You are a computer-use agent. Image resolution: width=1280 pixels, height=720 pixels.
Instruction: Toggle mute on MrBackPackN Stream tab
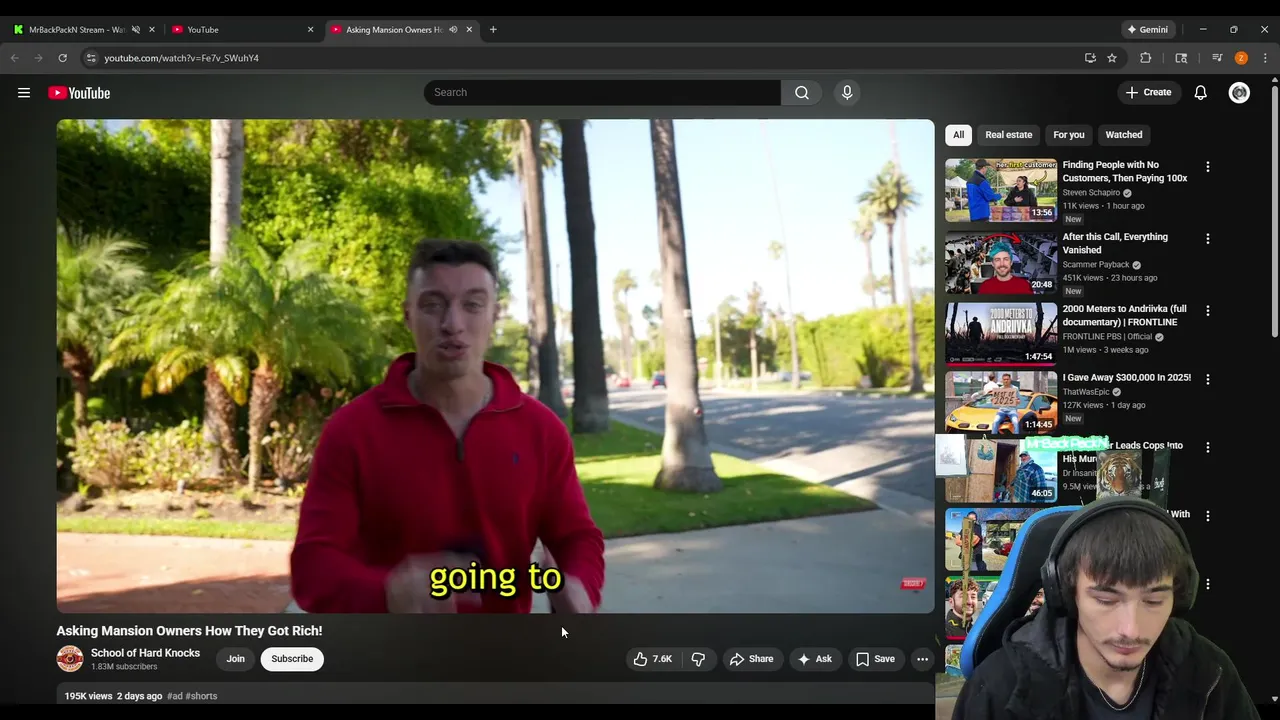click(x=136, y=29)
